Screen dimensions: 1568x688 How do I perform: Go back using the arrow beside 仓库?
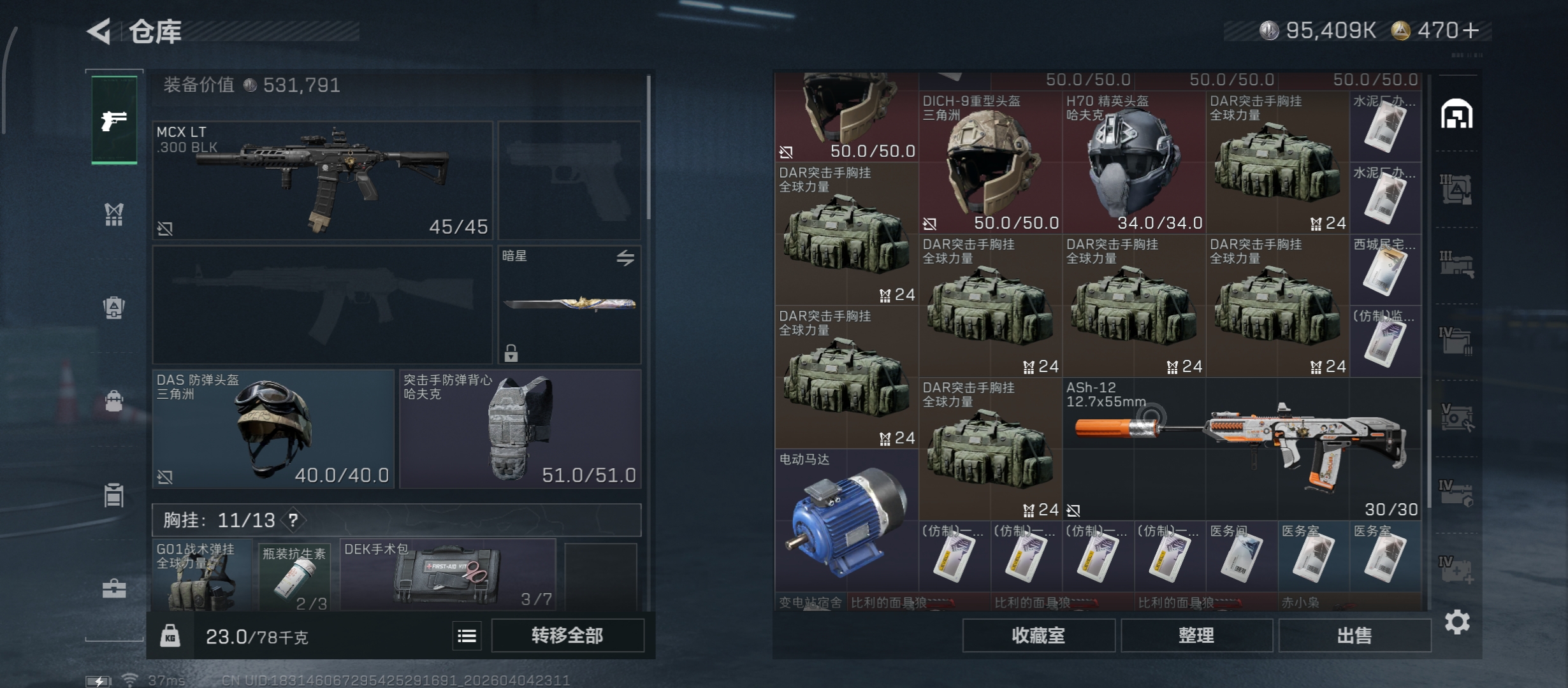click(x=99, y=31)
